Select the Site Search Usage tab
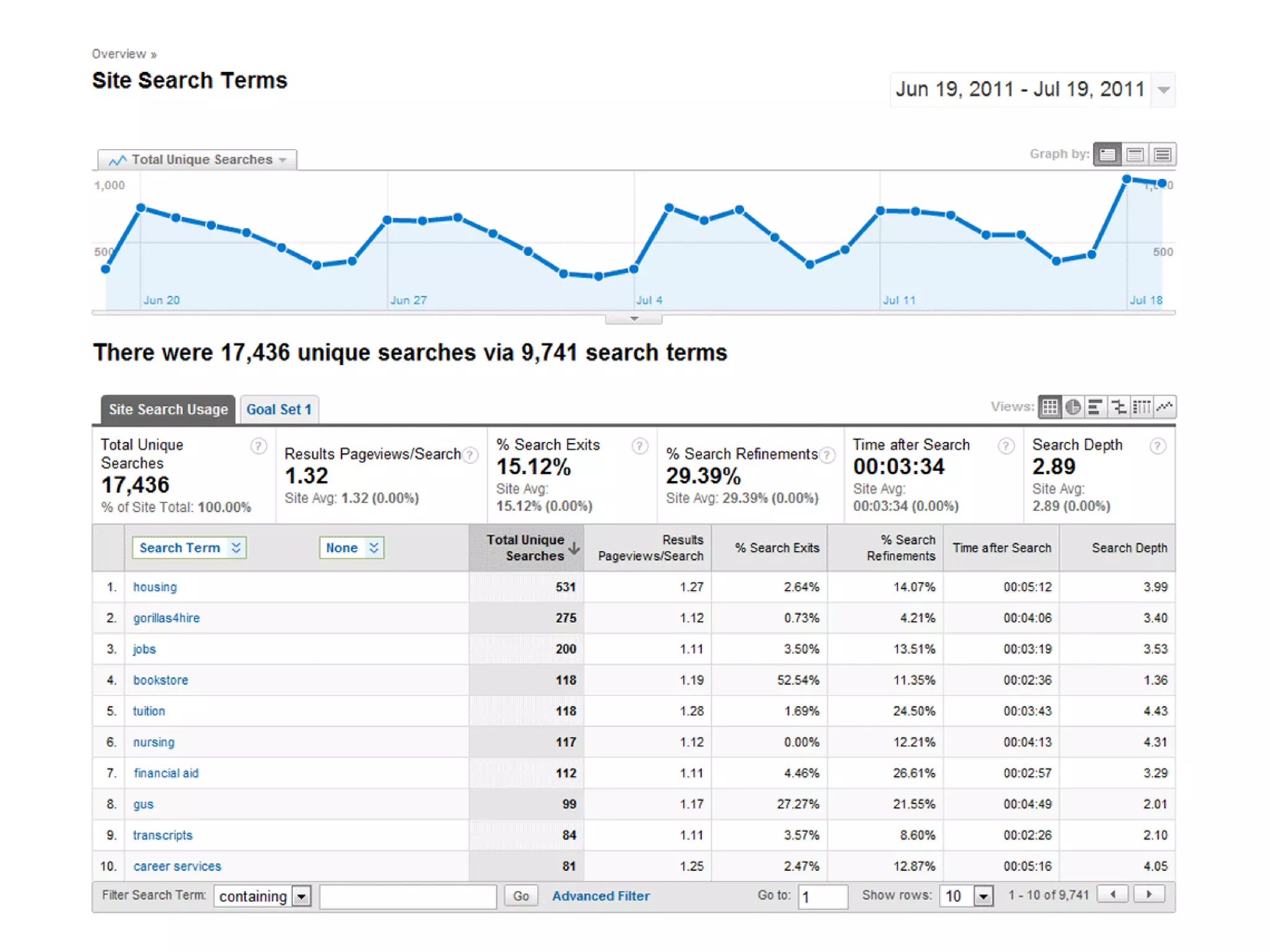 click(x=168, y=410)
